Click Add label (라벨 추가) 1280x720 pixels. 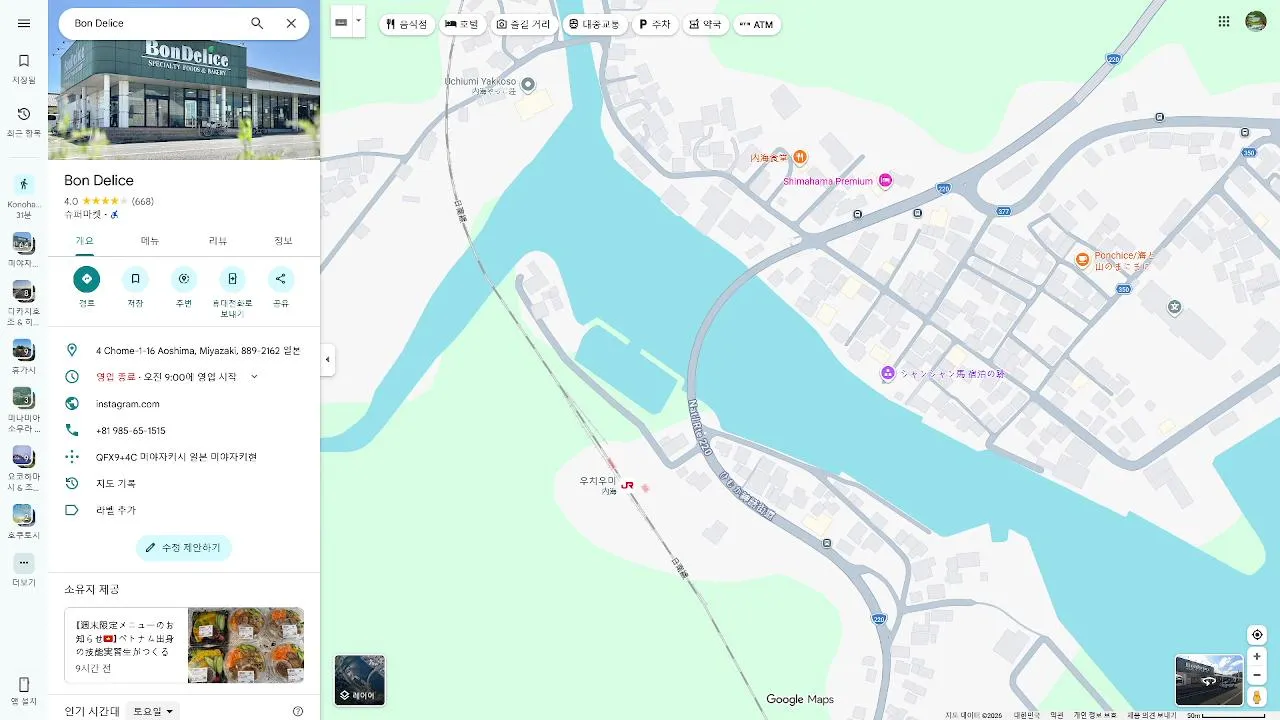(184, 510)
